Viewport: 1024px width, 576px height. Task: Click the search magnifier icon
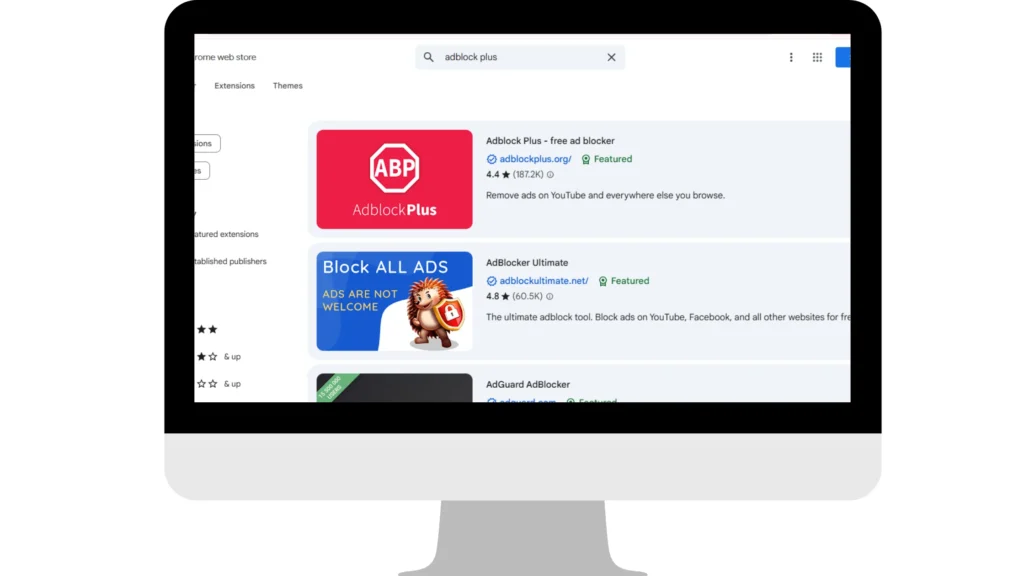click(428, 57)
